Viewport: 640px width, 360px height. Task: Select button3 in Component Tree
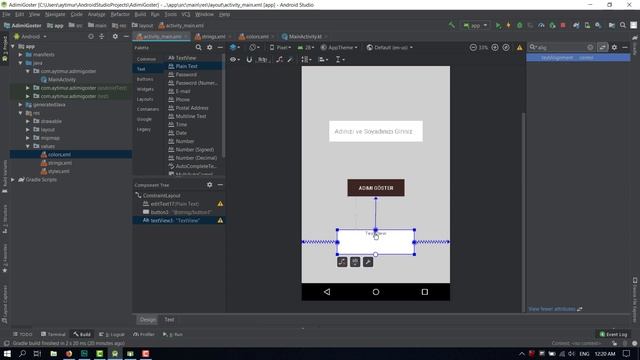click(x=178, y=212)
